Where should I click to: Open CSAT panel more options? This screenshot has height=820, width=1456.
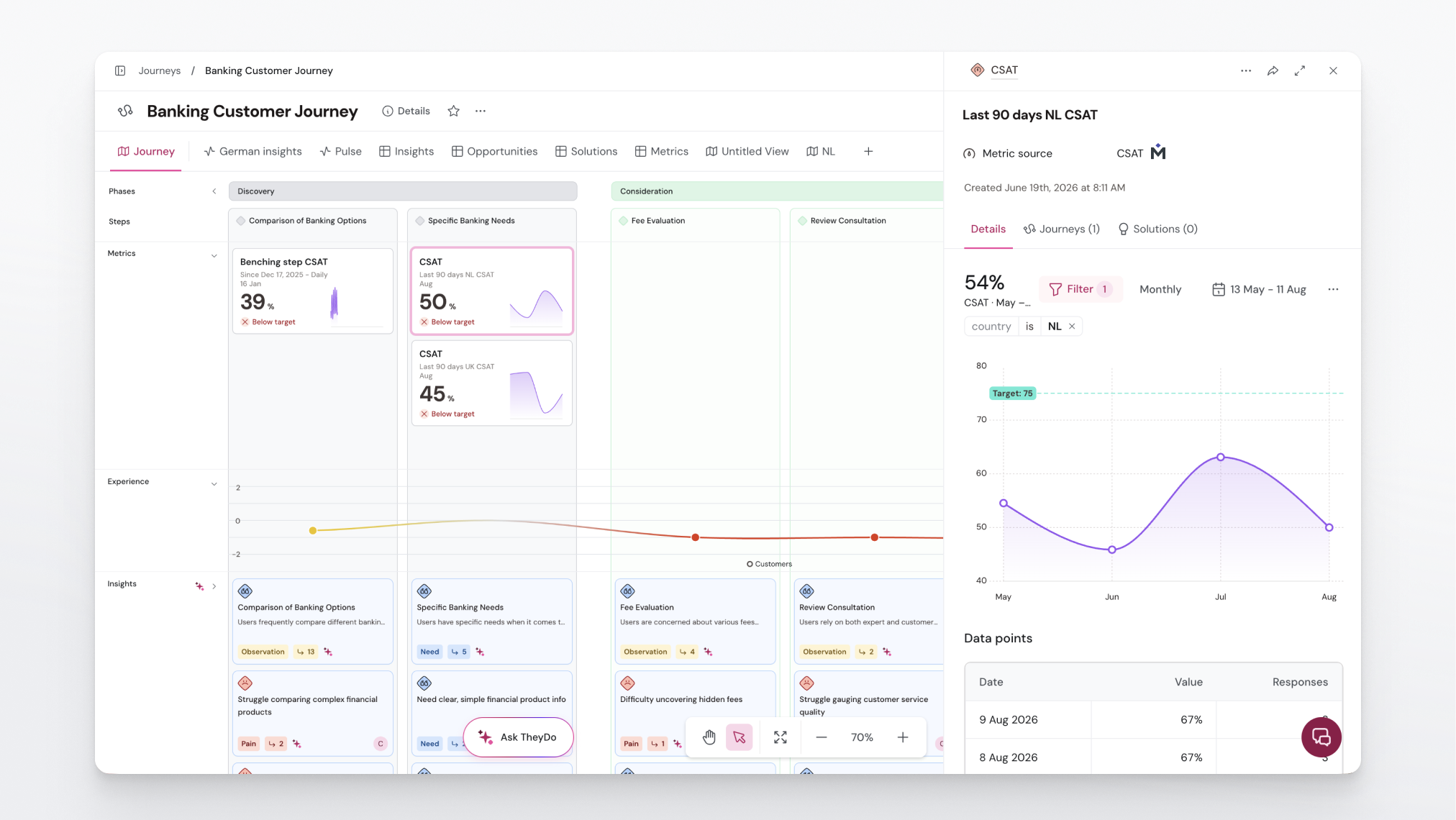[1246, 70]
